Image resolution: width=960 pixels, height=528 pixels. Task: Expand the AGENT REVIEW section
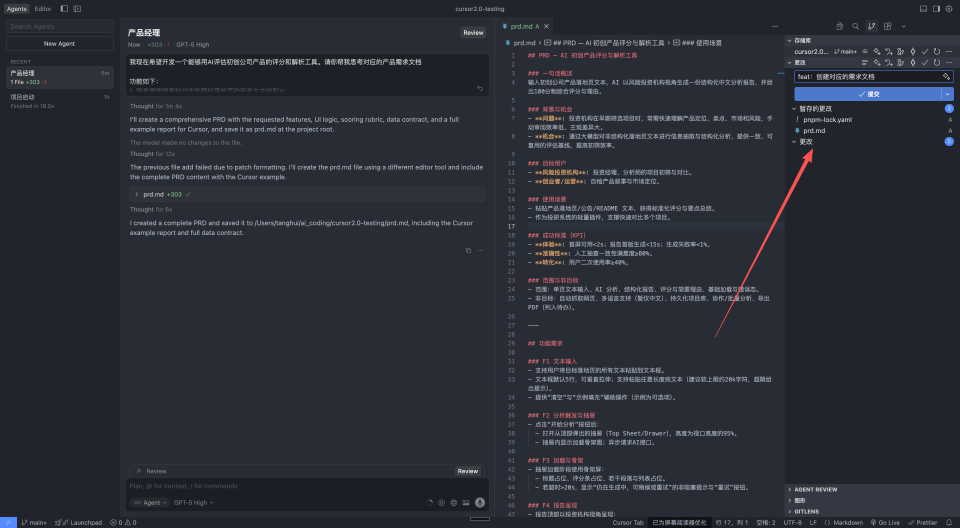click(813, 489)
